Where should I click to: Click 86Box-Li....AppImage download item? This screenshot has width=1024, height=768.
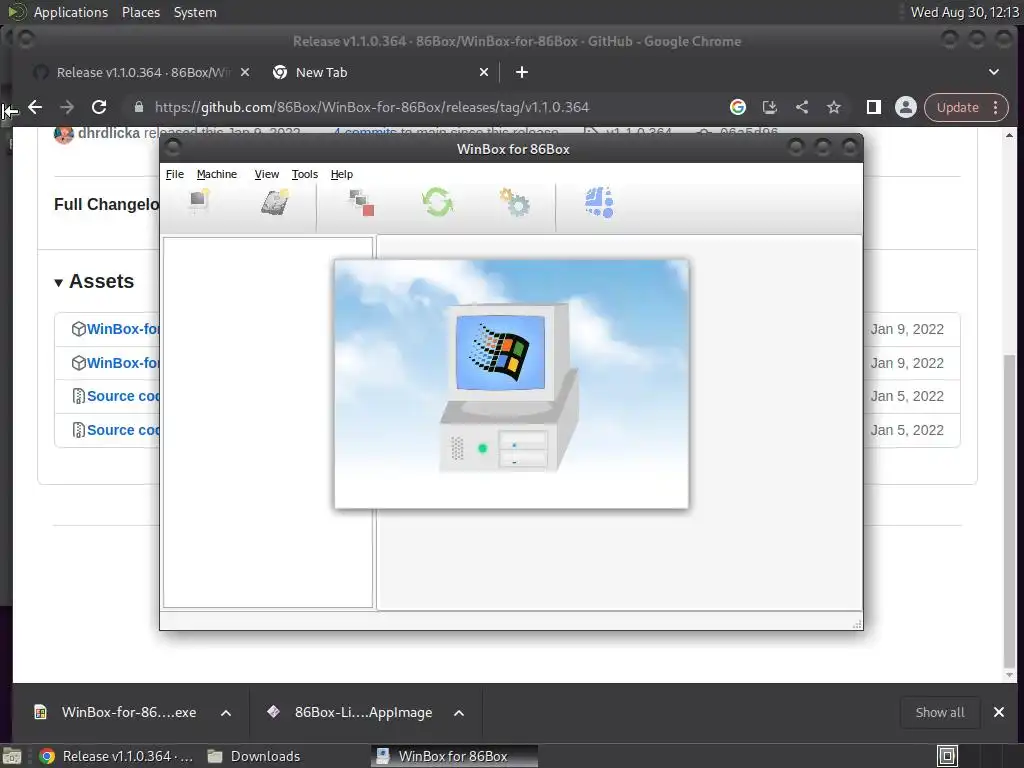pyautogui.click(x=351, y=712)
